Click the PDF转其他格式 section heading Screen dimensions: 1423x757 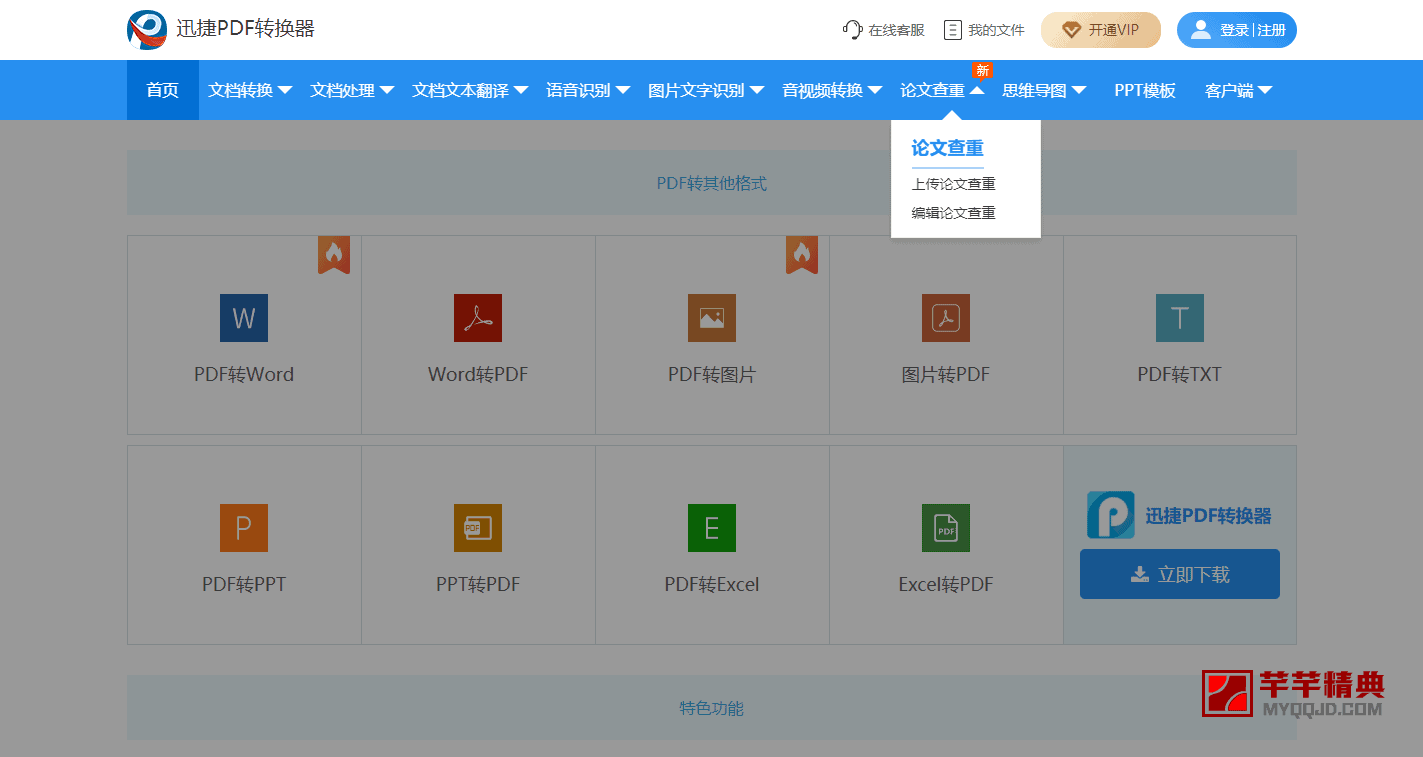click(x=712, y=183)
